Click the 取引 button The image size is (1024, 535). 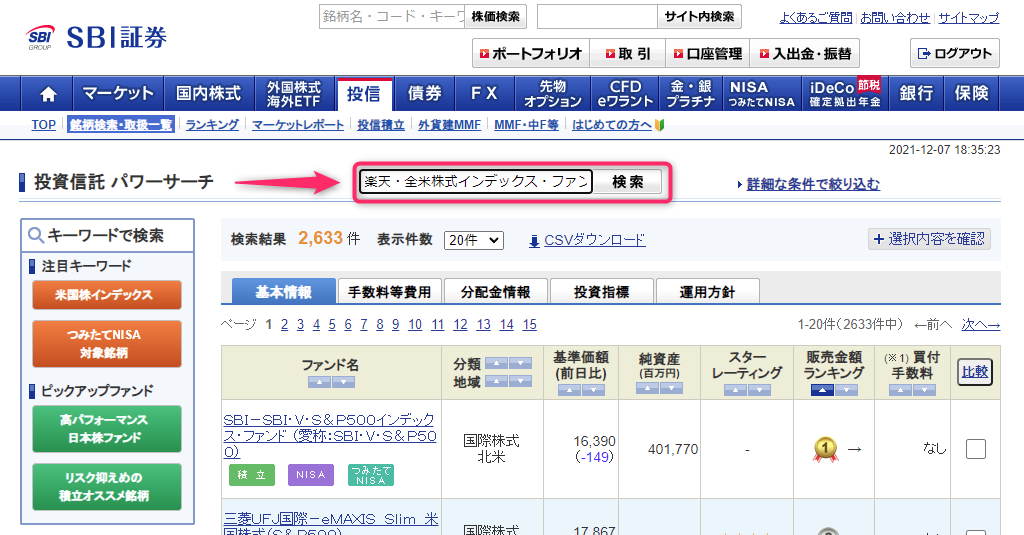[628, 54]
